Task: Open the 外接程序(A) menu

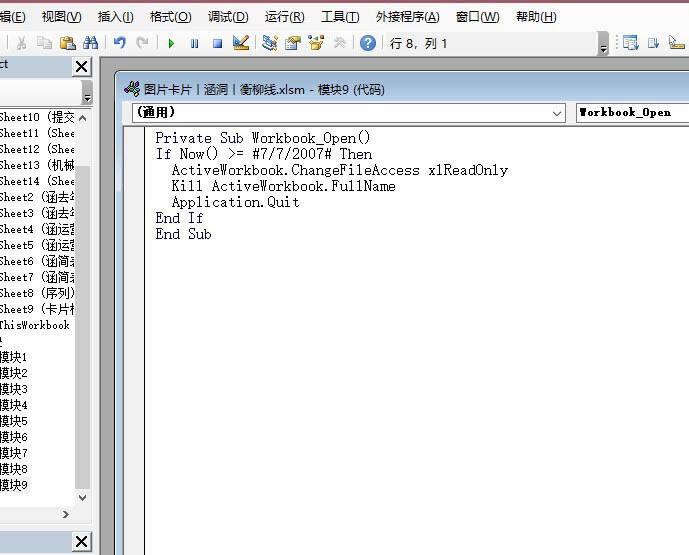Action: 407,17
